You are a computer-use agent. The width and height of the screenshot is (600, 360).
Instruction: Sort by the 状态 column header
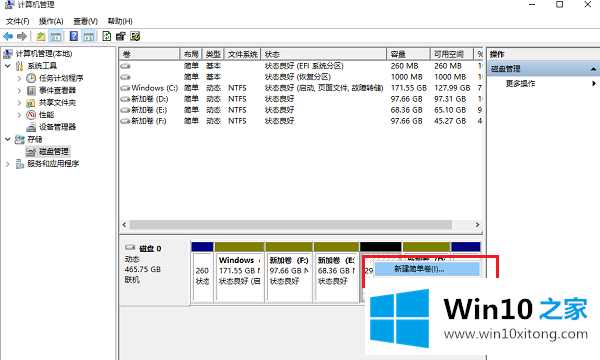[x=324, y=54]
